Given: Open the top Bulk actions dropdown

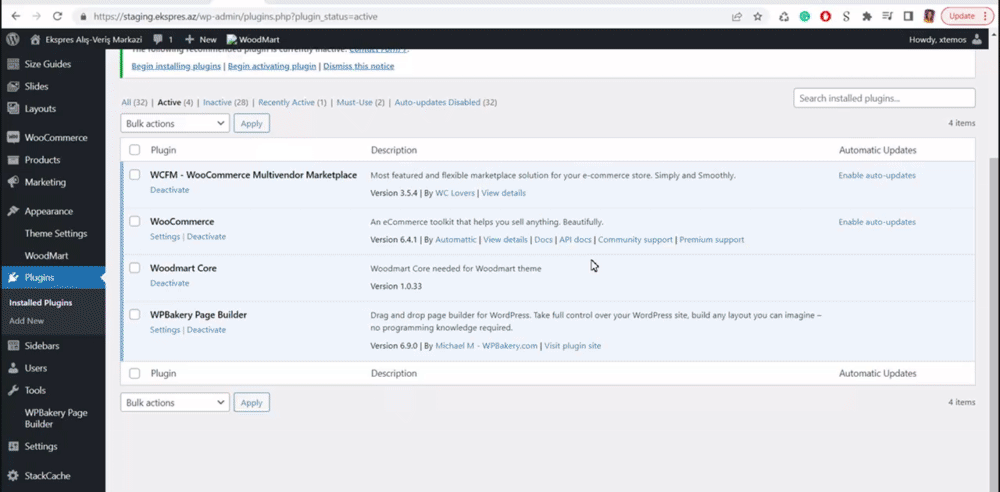Looking at the screenshot, I should pos(175,123).
